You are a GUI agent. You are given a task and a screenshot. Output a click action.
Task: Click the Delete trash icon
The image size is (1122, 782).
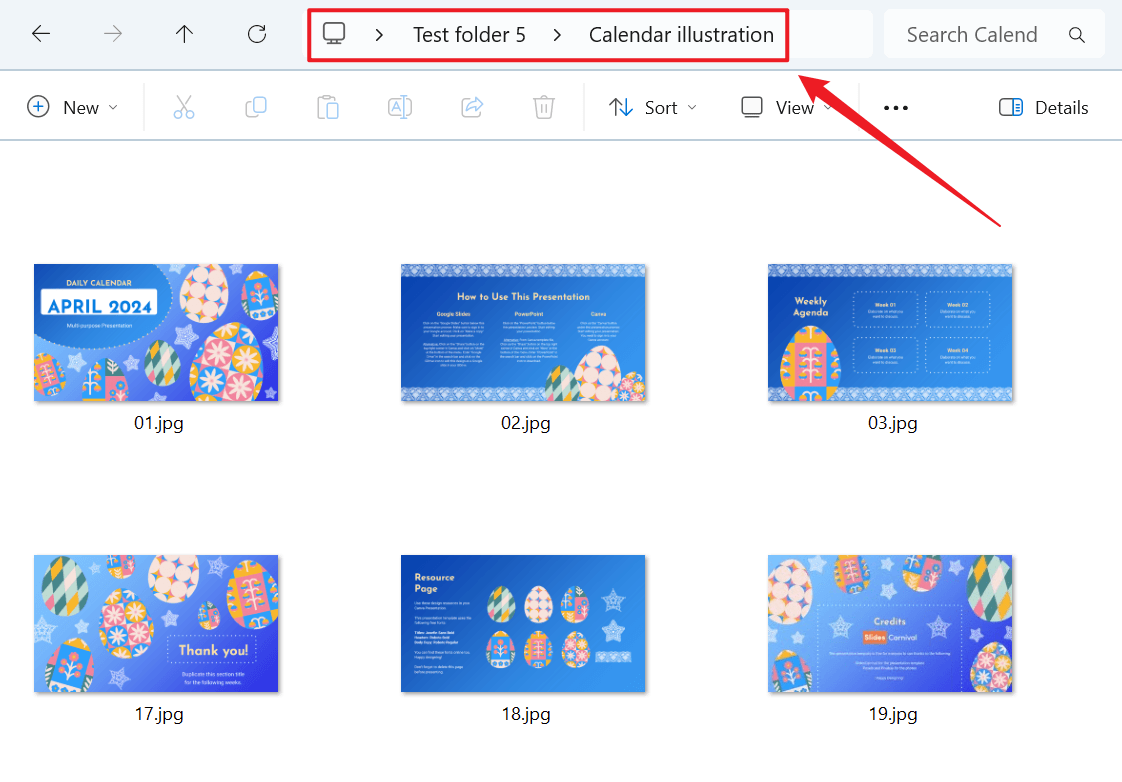(x=544, y=107)
